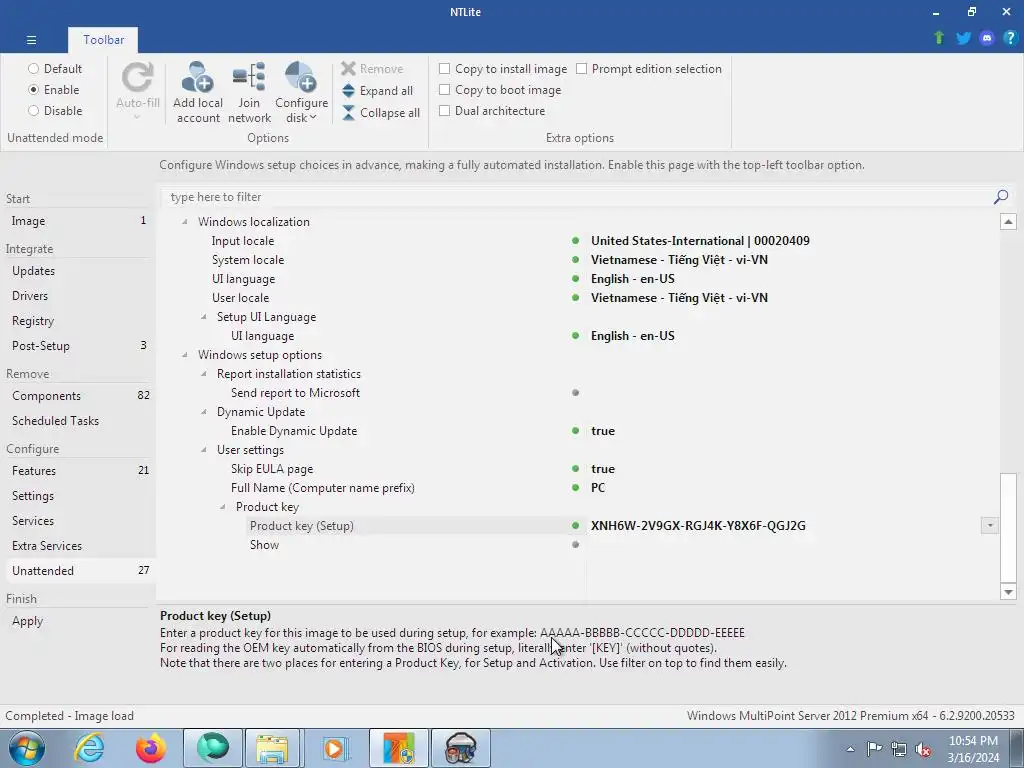Open the Discord link icon
Viewport: 1024px width, 768px height.
(x=987, y=38)
